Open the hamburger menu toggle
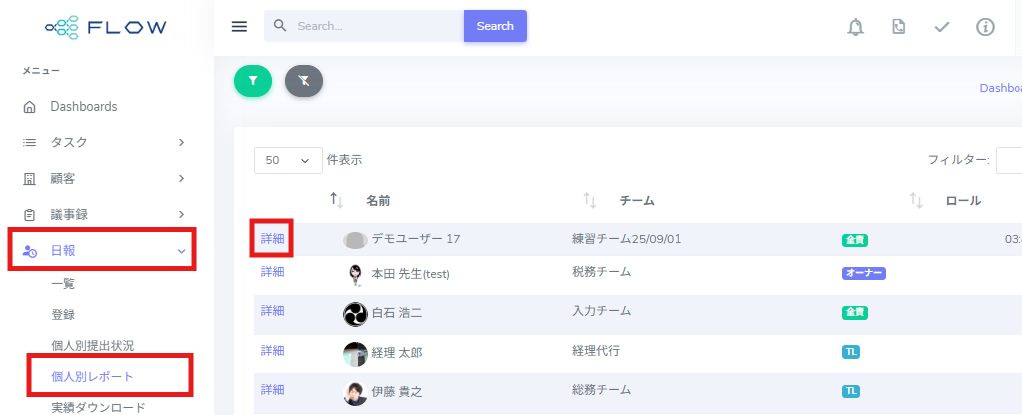The height and width of the screenshot is (415, 1022). [x=239, y=26]
